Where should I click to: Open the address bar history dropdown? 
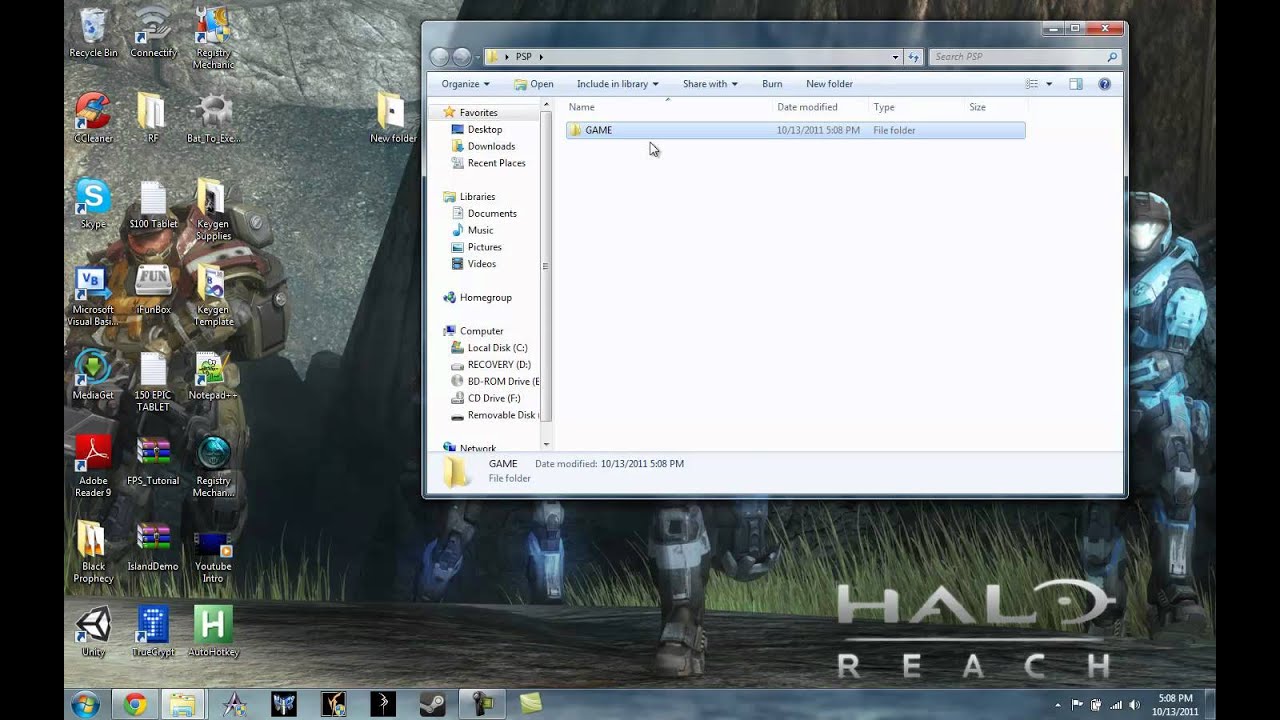click(x=896, y=57)
